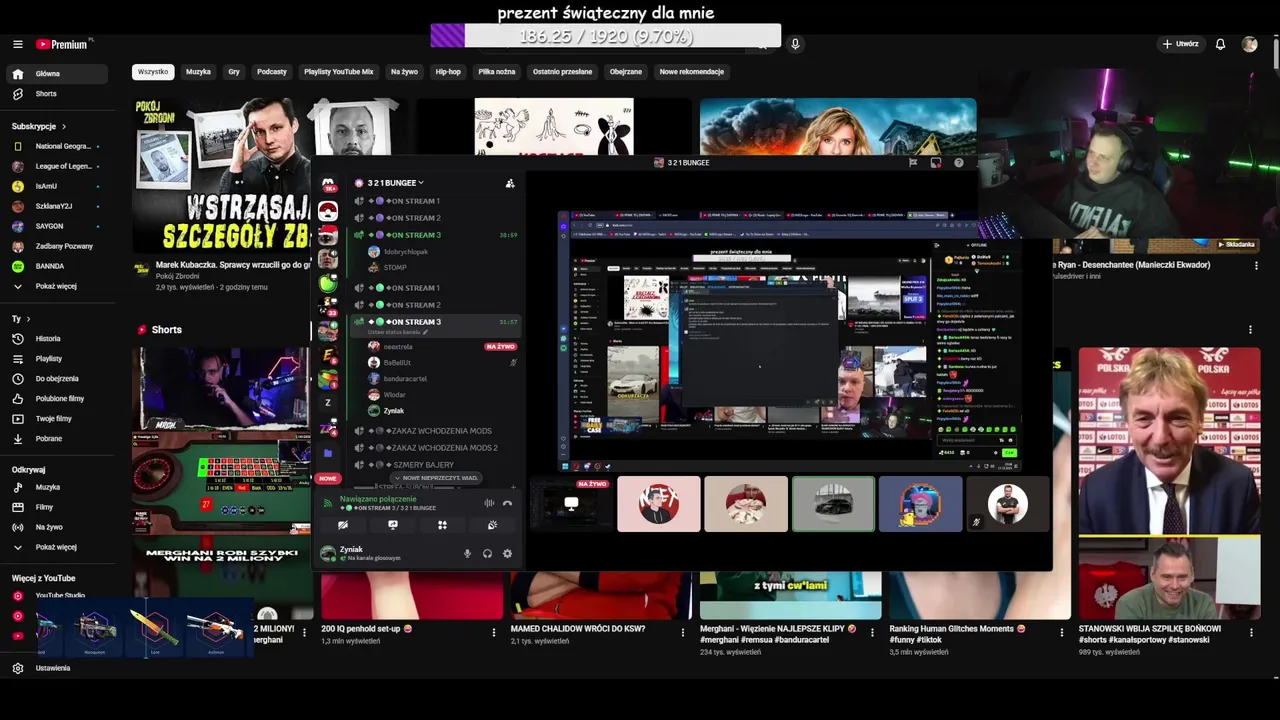
Task: Toggle Discord noise suppression icon
Action: click(489, 503)
